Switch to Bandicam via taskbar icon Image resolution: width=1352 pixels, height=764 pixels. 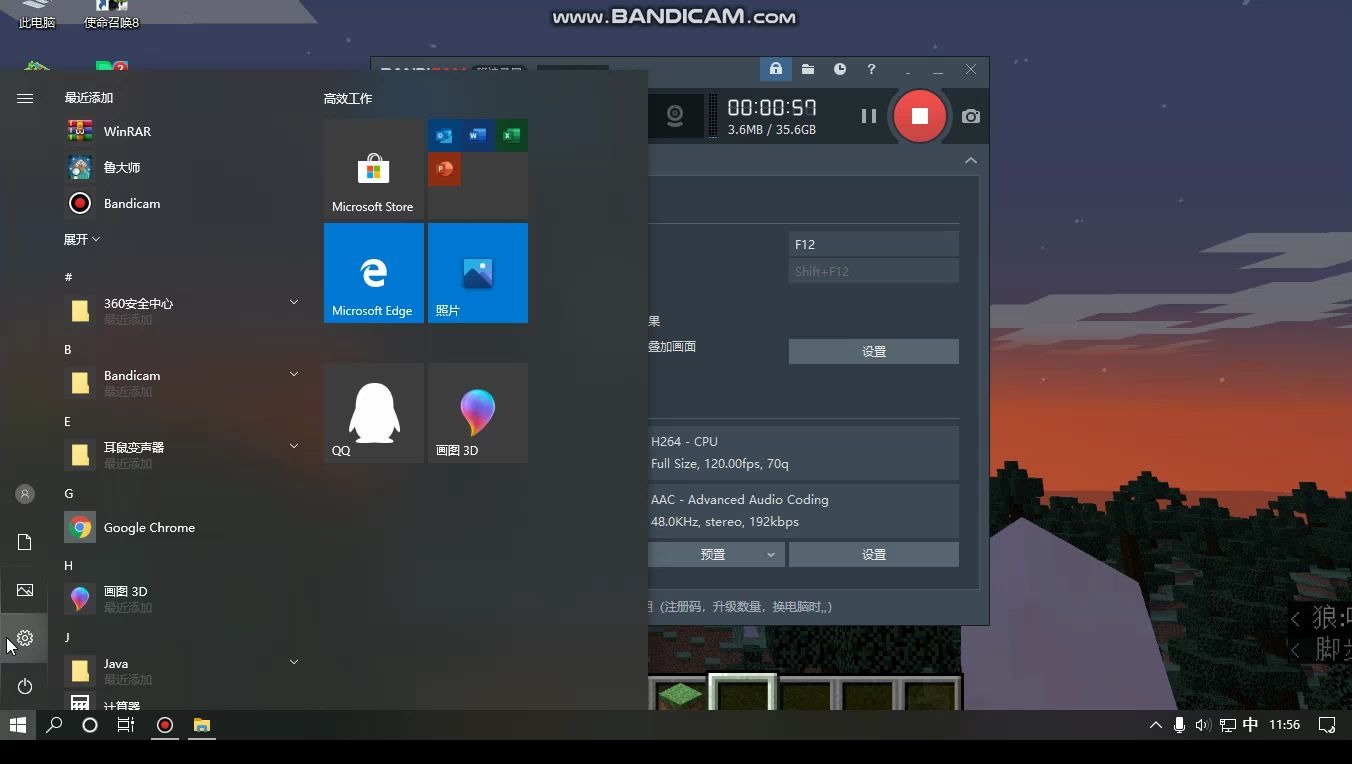coord(165,725)
